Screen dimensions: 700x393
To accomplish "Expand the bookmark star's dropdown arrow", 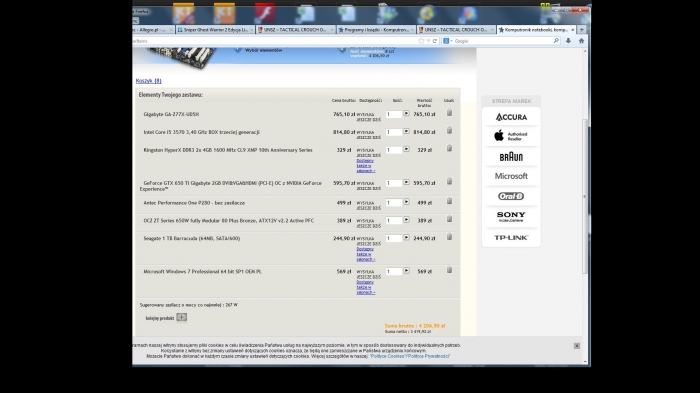I will coord(428,41).
